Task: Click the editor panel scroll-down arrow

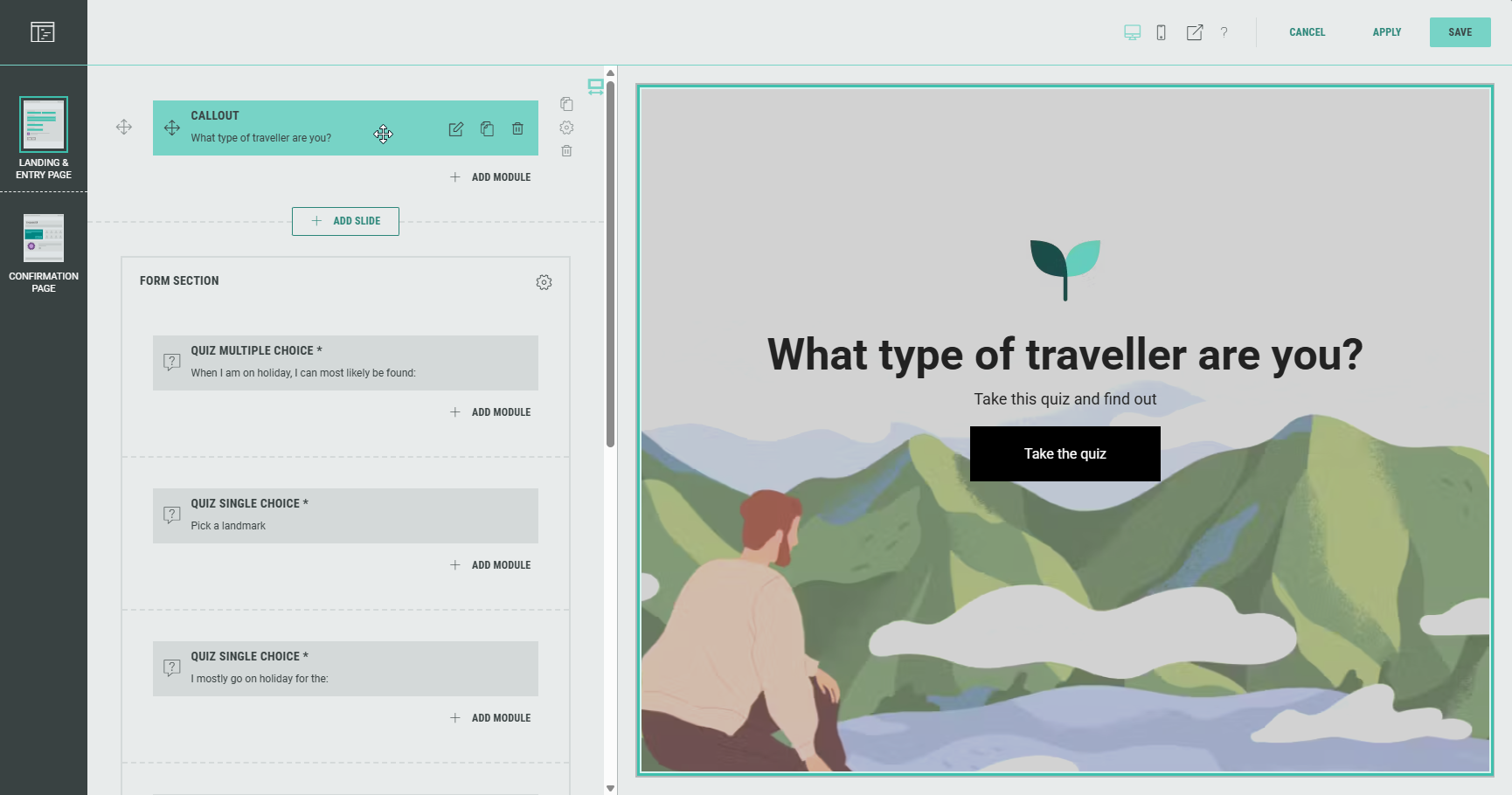Action: [x=610, y=788]
